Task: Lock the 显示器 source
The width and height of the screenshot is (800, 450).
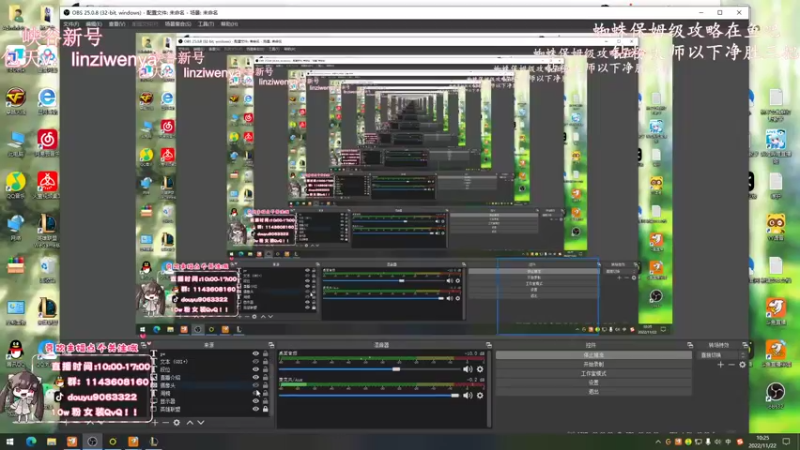Action: (265, 401)
